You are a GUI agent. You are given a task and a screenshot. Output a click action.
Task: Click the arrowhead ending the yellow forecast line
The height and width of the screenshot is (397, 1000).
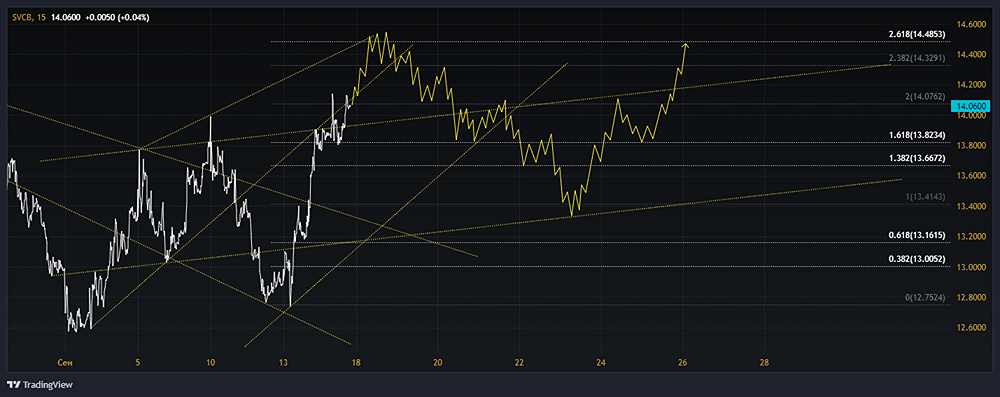coord(686,46)
